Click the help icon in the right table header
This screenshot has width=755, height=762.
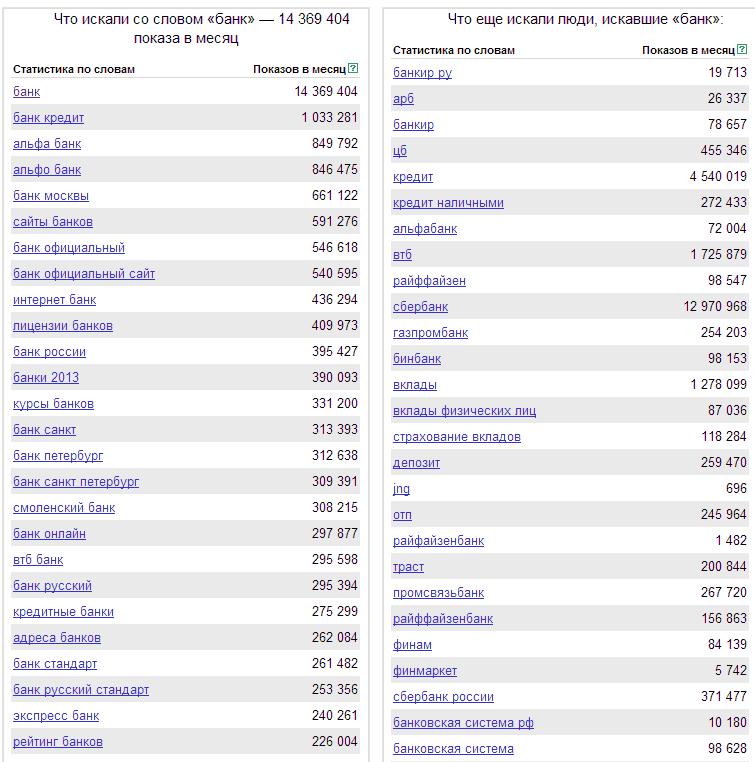click(x=742, y=49)
